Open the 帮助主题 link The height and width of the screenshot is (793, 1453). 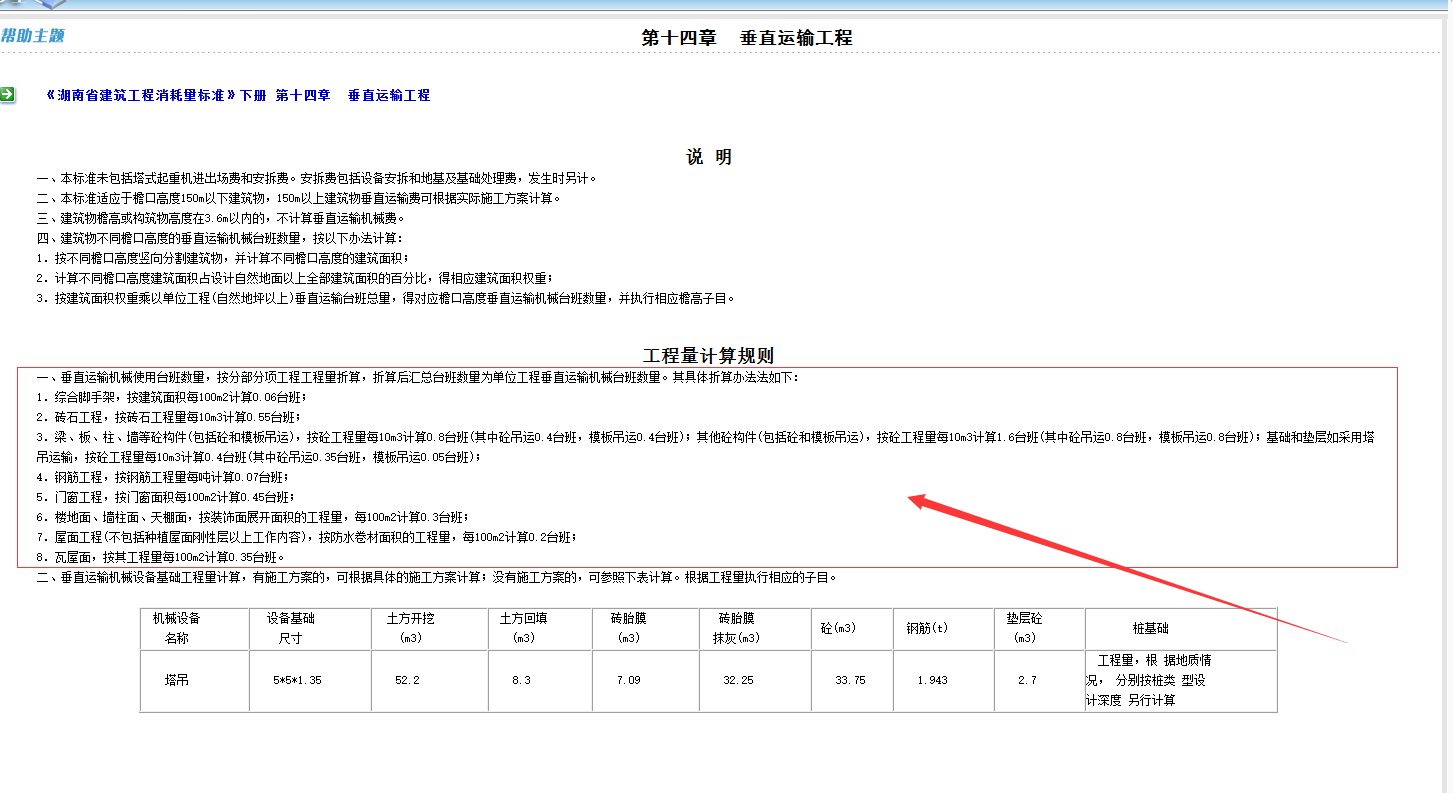(x=32, y=36)
